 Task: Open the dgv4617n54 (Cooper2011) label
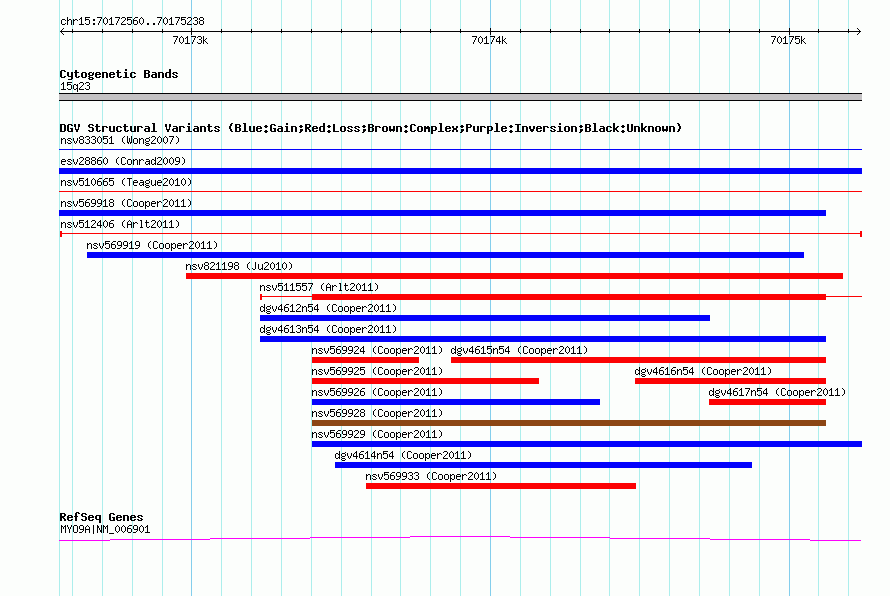[777, 392]
